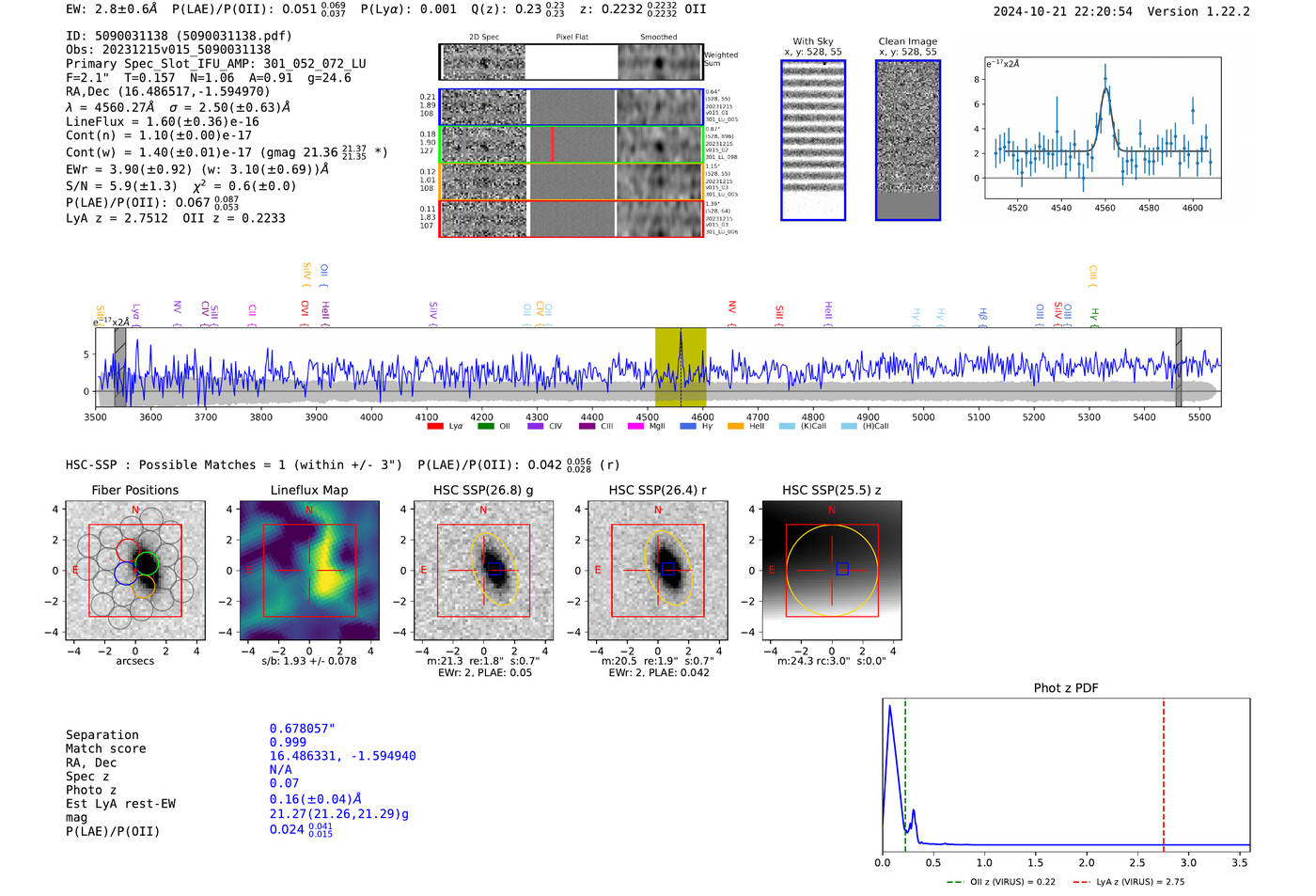Click the blue square marker in g image
Viewport: 1316px width, 896px height.
493,568
